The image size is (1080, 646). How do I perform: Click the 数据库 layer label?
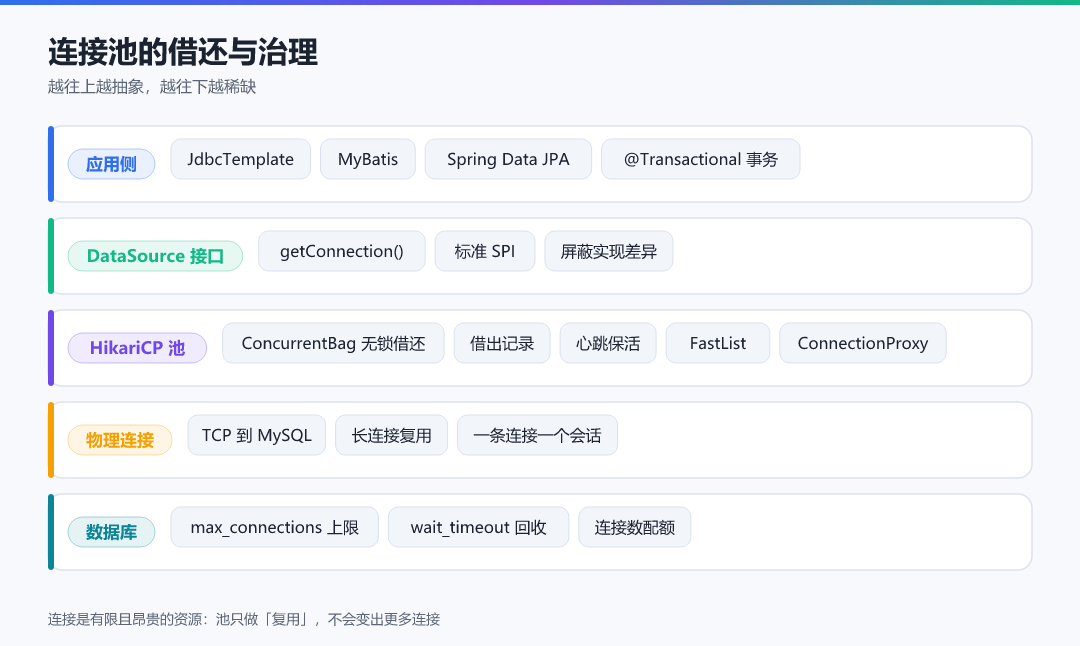tap(112, 532)
